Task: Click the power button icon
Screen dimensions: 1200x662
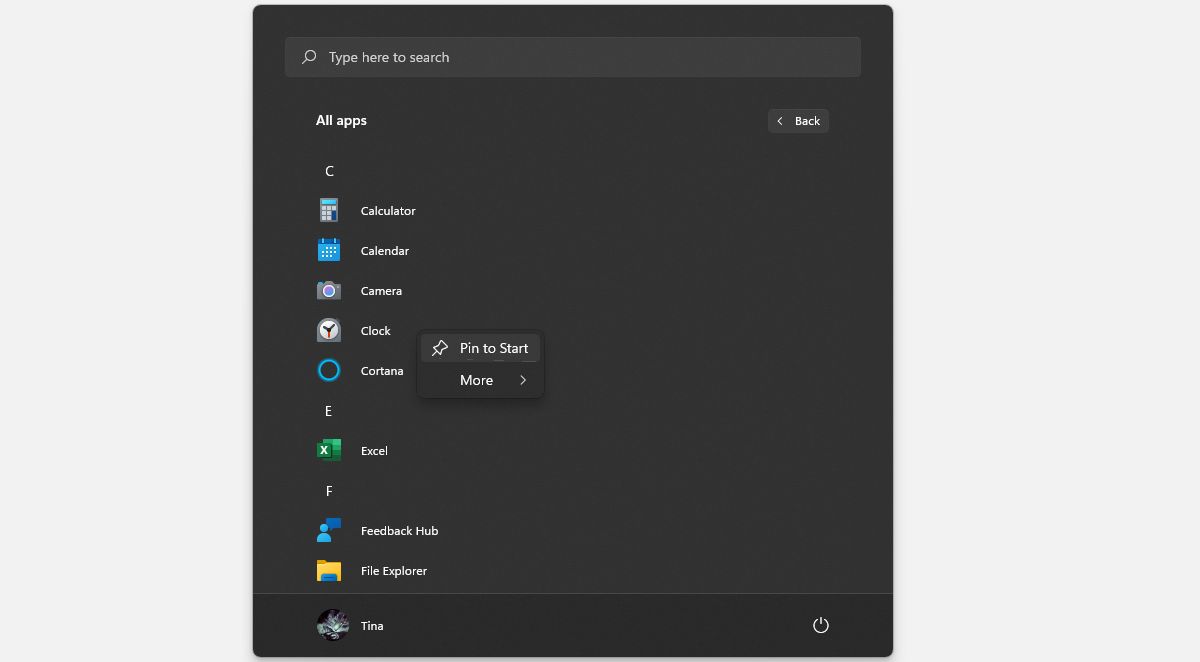Action: 821,625
